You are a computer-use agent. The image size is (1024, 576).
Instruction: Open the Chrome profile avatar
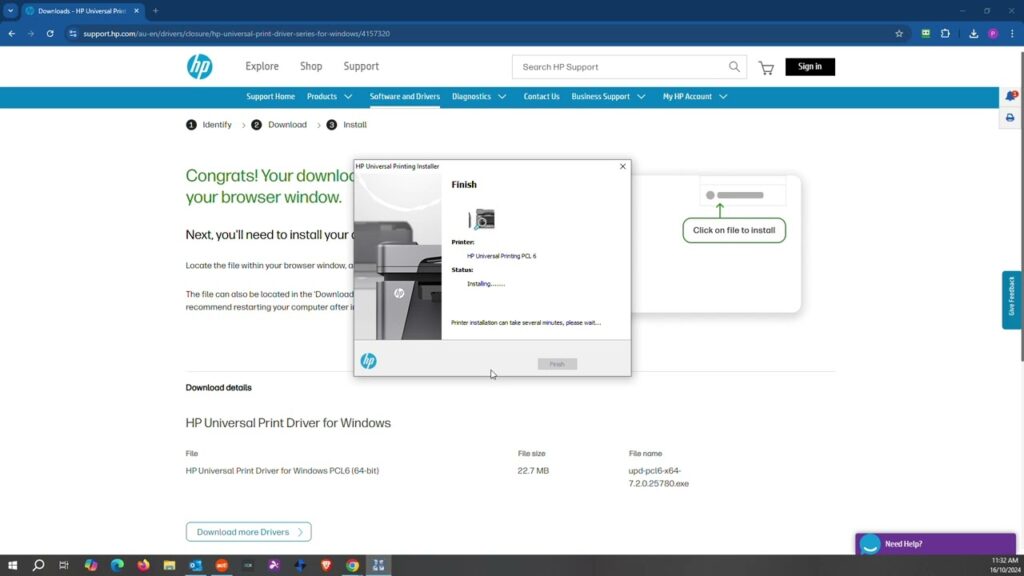[x=993, y=33]
